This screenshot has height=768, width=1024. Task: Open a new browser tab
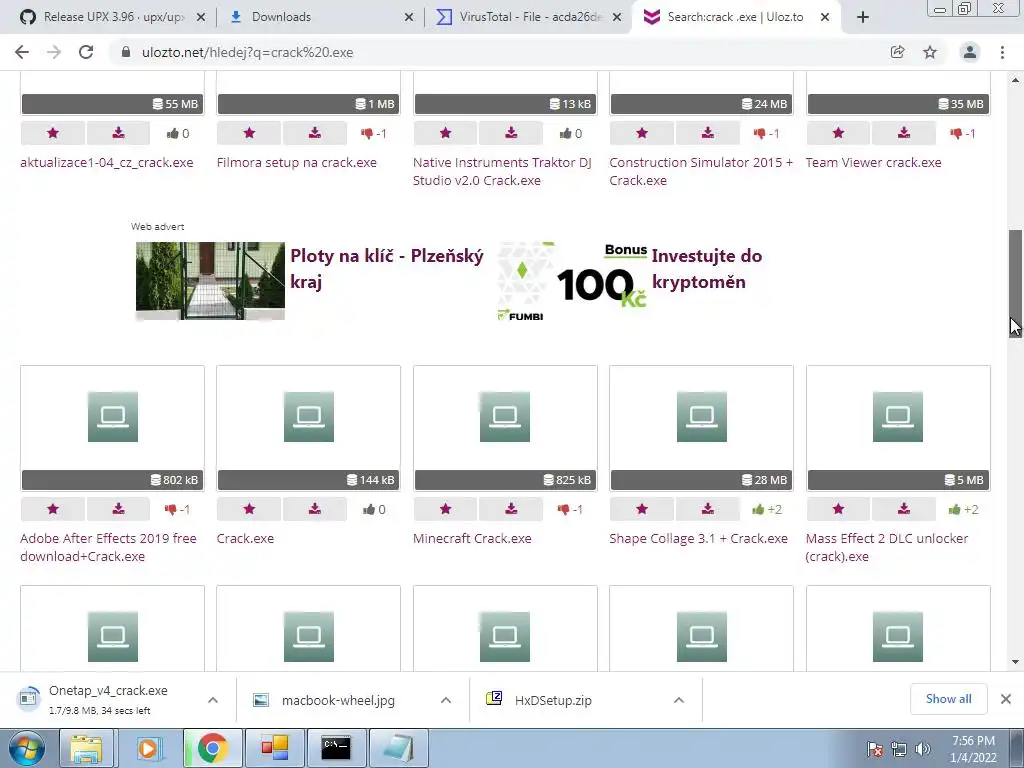863,17
